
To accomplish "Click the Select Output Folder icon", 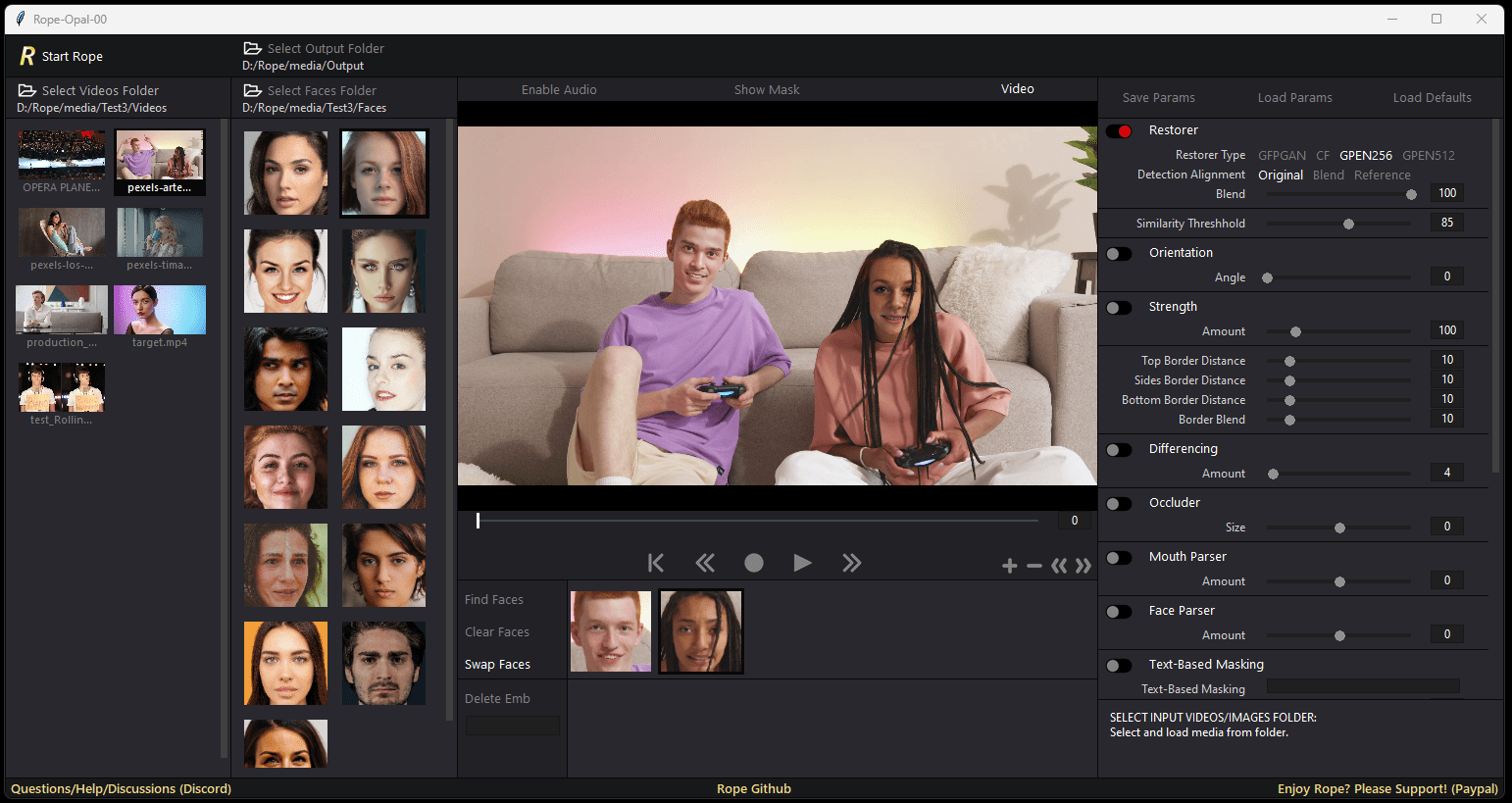I will click(x=252, y=48).
